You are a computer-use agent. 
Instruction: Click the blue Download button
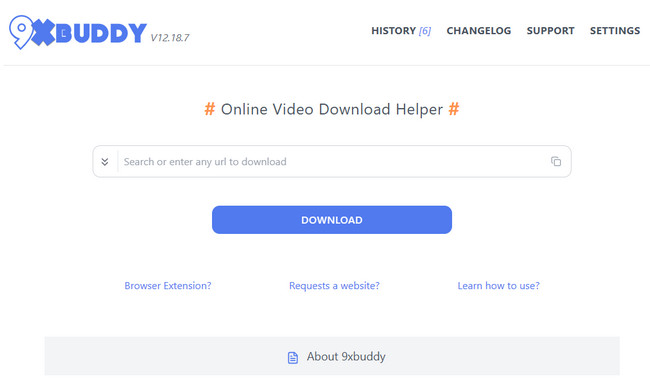332,220
